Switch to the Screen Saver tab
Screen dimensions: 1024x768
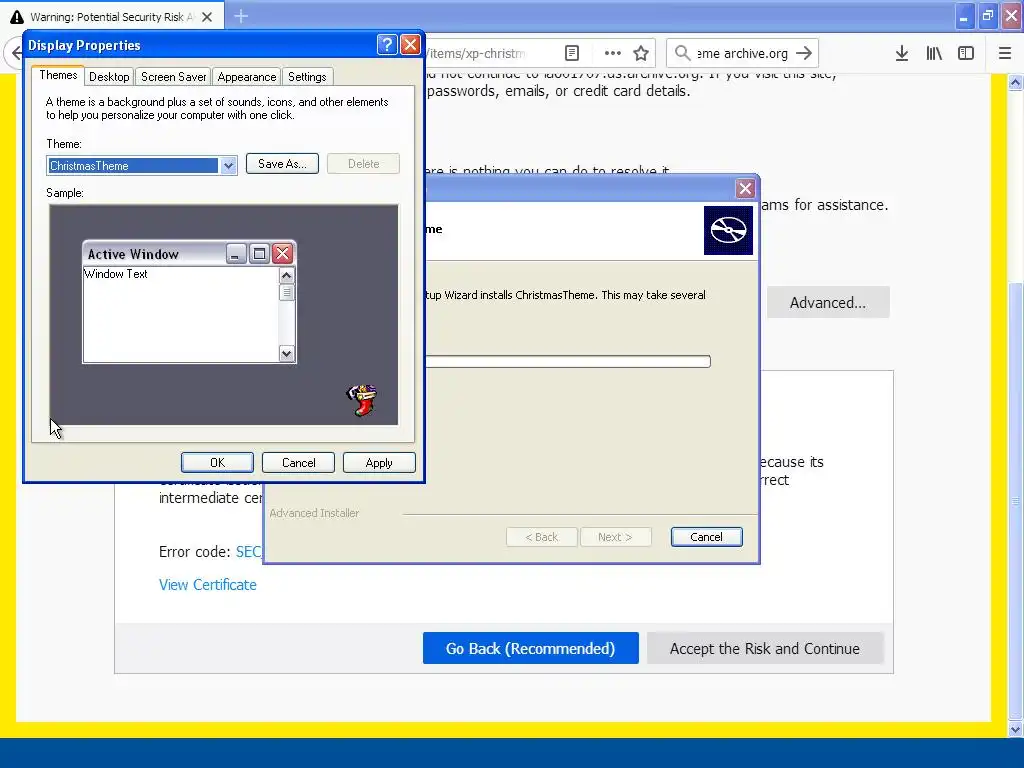coord(173,77)
